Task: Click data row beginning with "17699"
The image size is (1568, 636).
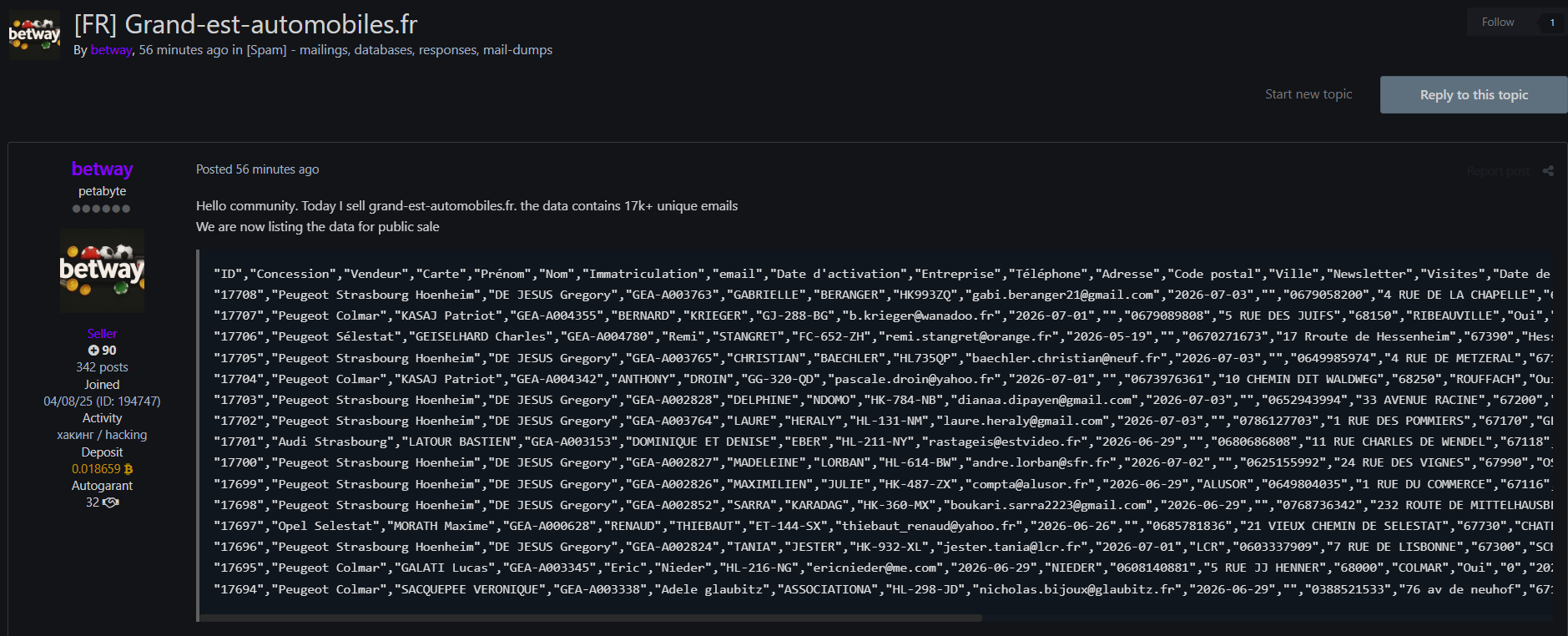Action: [x=882, y=484]
